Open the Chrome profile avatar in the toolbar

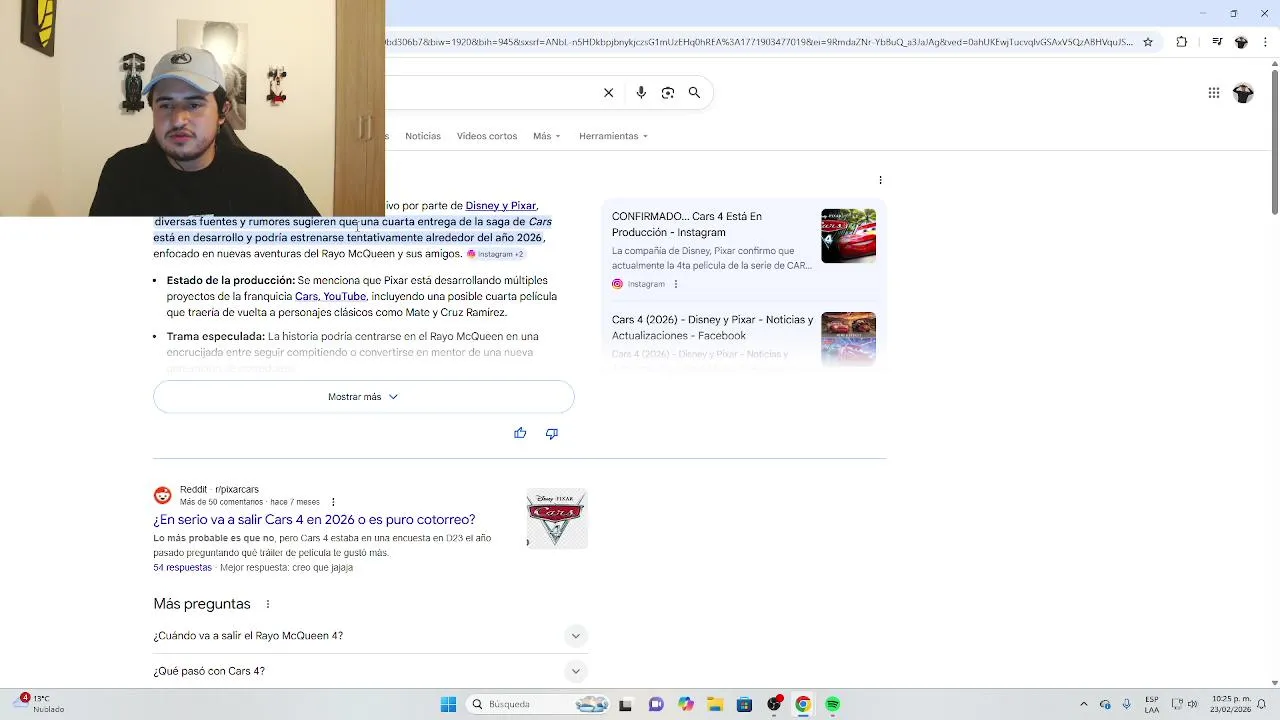click(x=1241, y=42)
